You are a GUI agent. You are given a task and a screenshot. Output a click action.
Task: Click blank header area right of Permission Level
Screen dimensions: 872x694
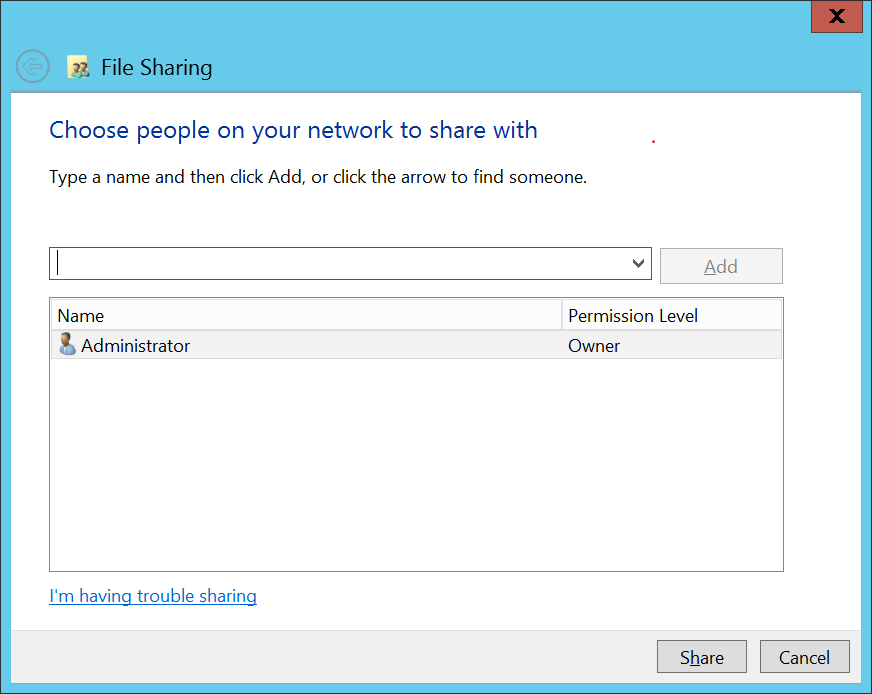pos(750,316)
